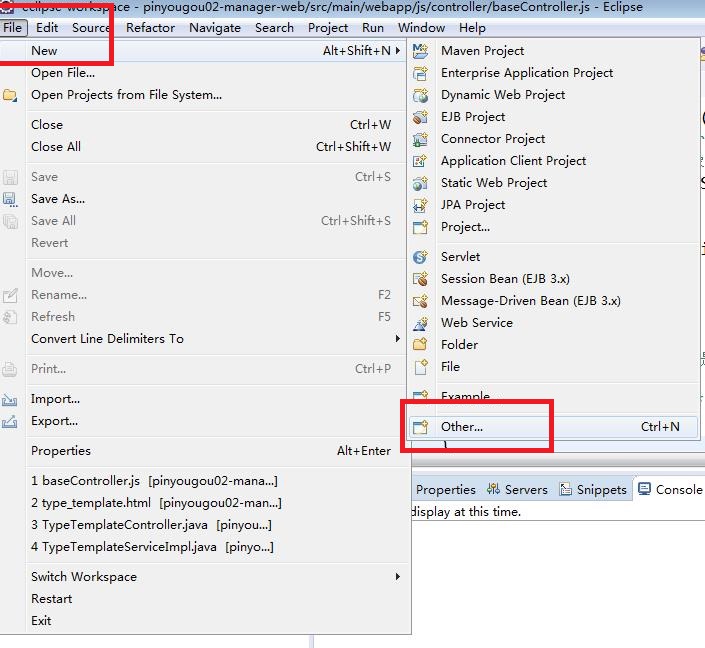705x648 pixels.
Task: Click the Web Service icon
Action: 420,323
